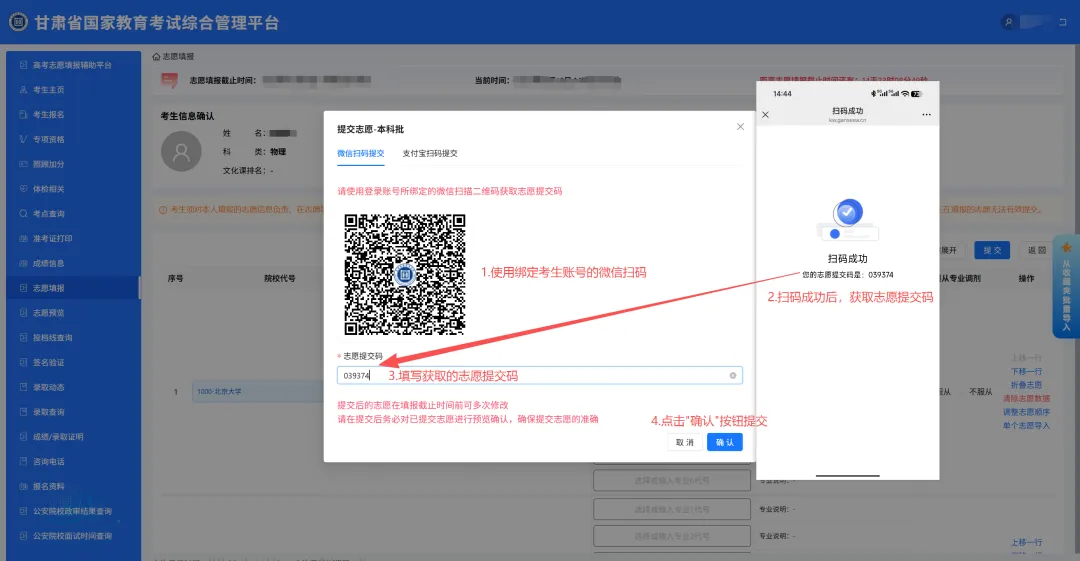This screenshot has width=1080, height=561.
Task: Click 单个志愿导入 link
Action: click(x=1026, y=426)
